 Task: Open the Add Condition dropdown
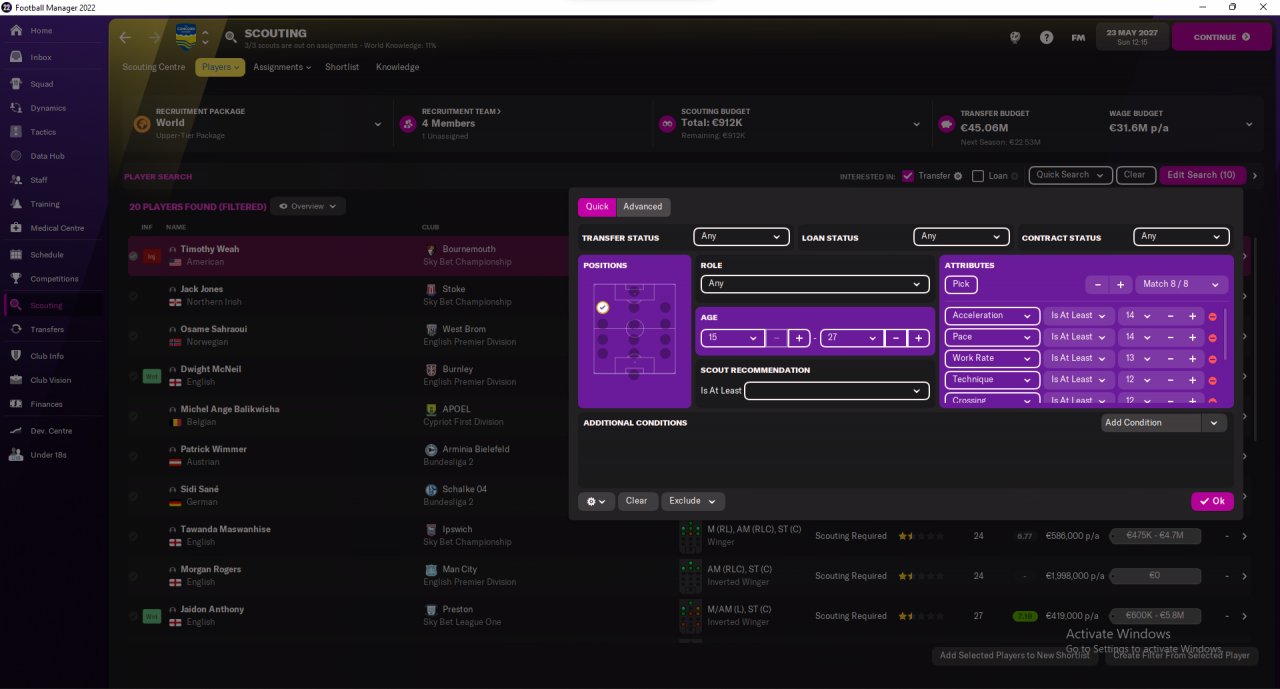click(x=1163, y=423)
